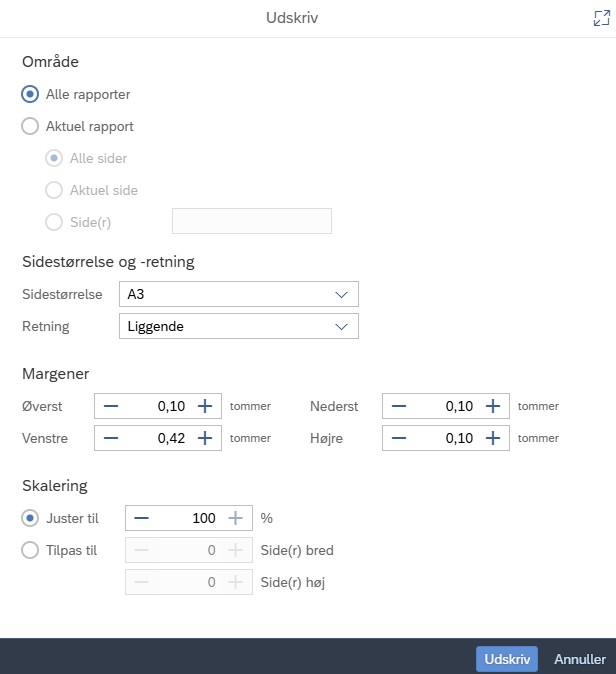This screenshot has height=674, width=616.
Task: Open the Sidestørrelse dropdown showing A3
Action: 238,295
